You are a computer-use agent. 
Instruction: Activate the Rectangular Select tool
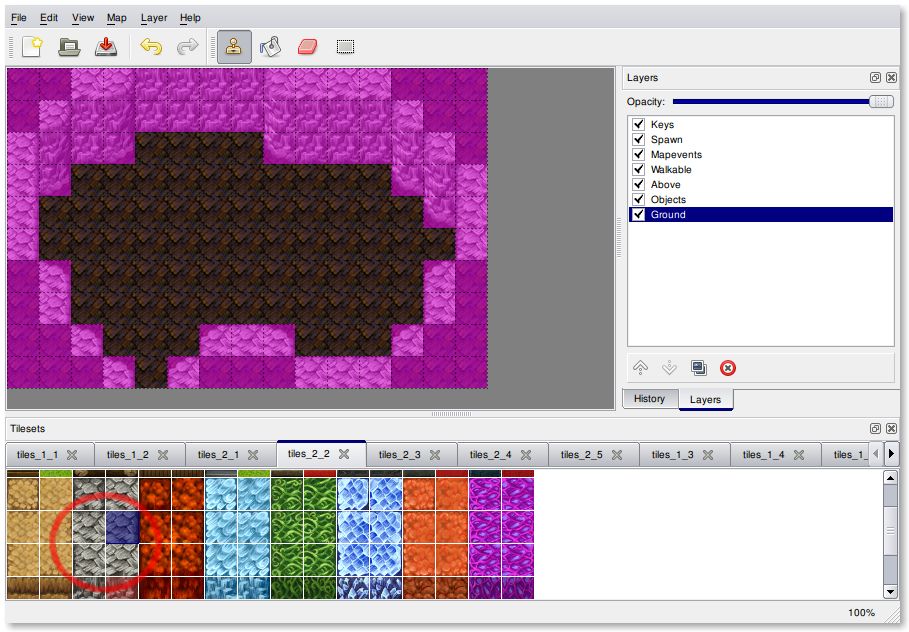click(x=345, y=47)
